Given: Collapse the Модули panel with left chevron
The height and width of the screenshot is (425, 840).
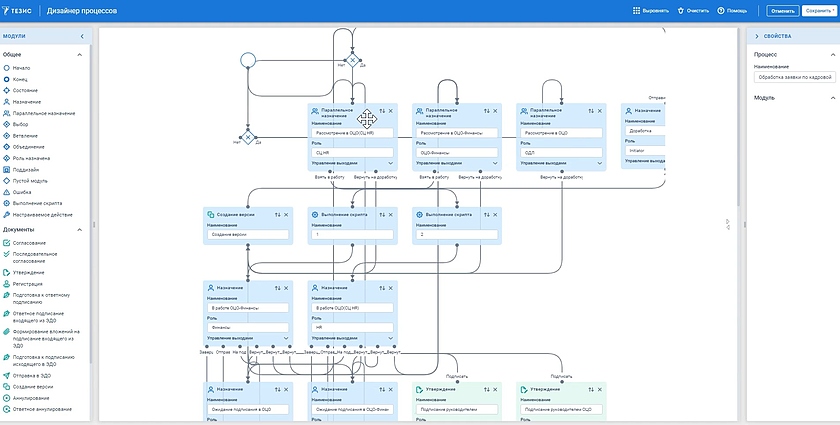Looking at the screenshot, I should click(x=82, y=36).
